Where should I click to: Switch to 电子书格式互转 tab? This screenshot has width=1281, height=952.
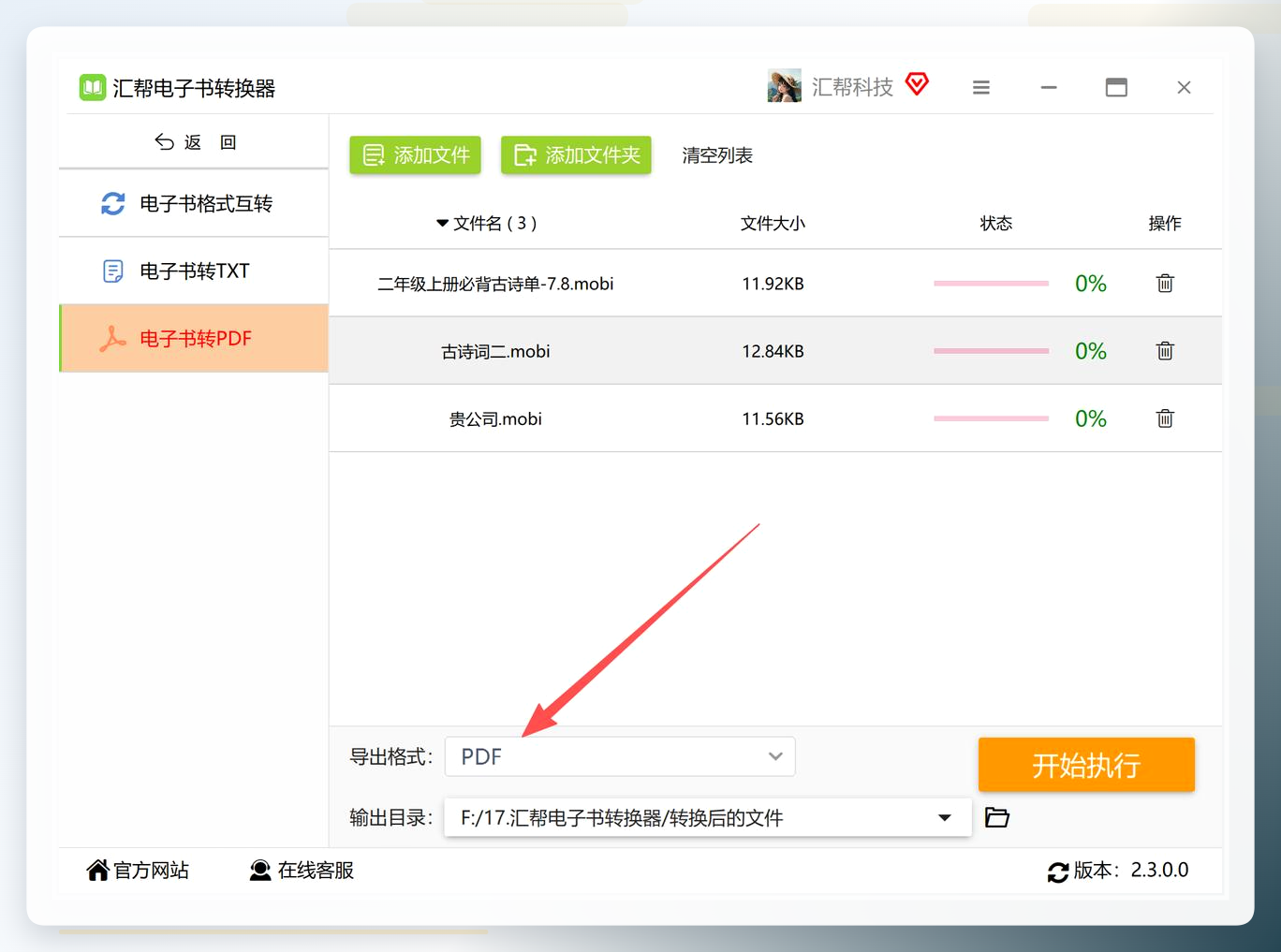[194, 203]
